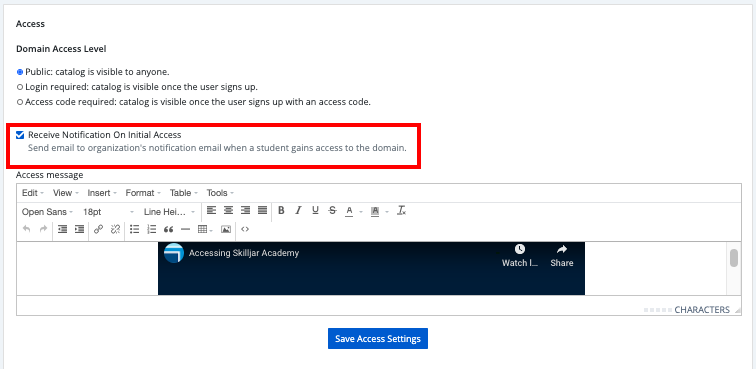Viewport: 756px width, 369px height.
Task: Select the Access code required option
Action: pyautogui.click(x=20, y=102)
